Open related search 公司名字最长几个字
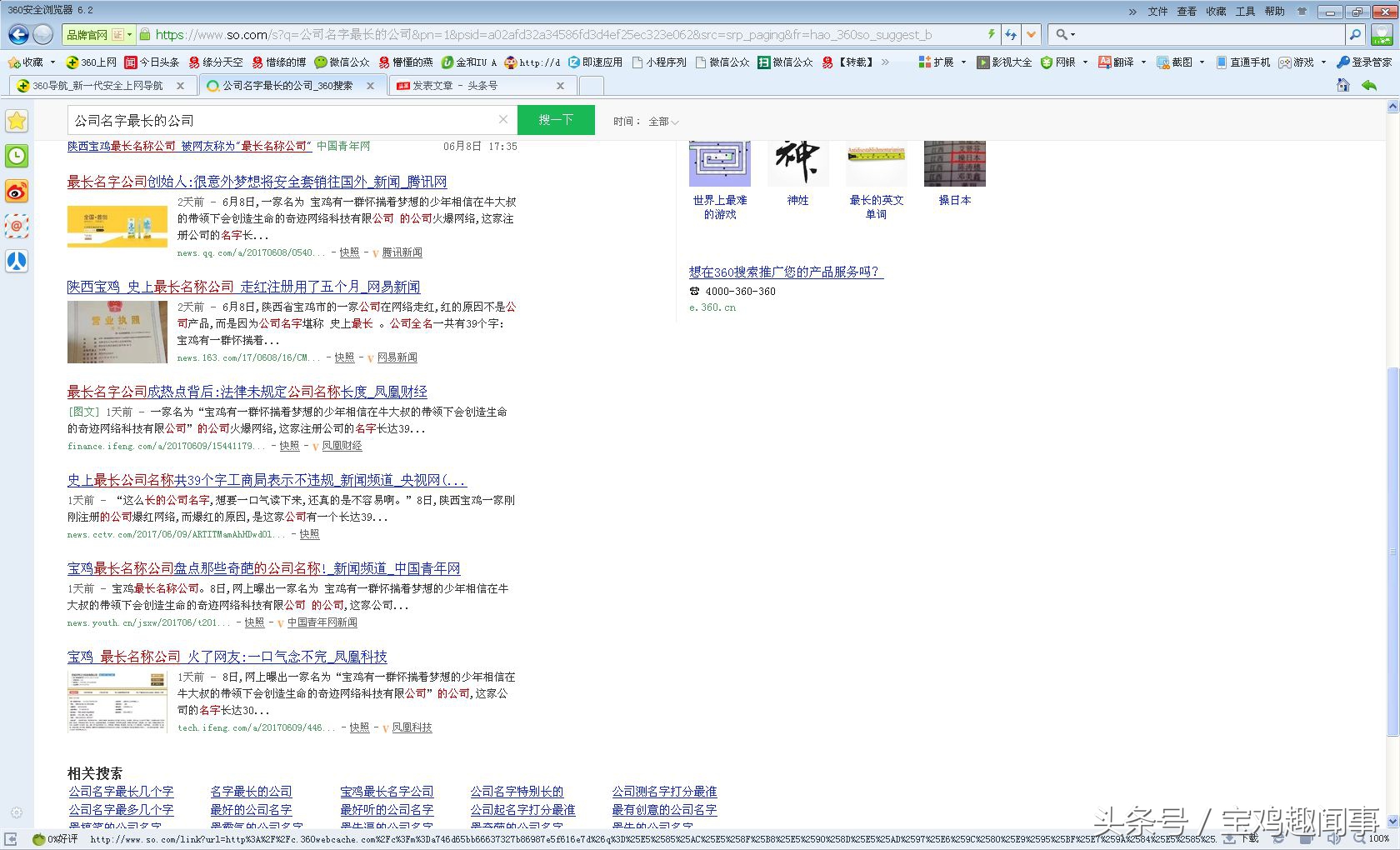This screenshot has height=850, width=1400. click(x=121, y=792)
